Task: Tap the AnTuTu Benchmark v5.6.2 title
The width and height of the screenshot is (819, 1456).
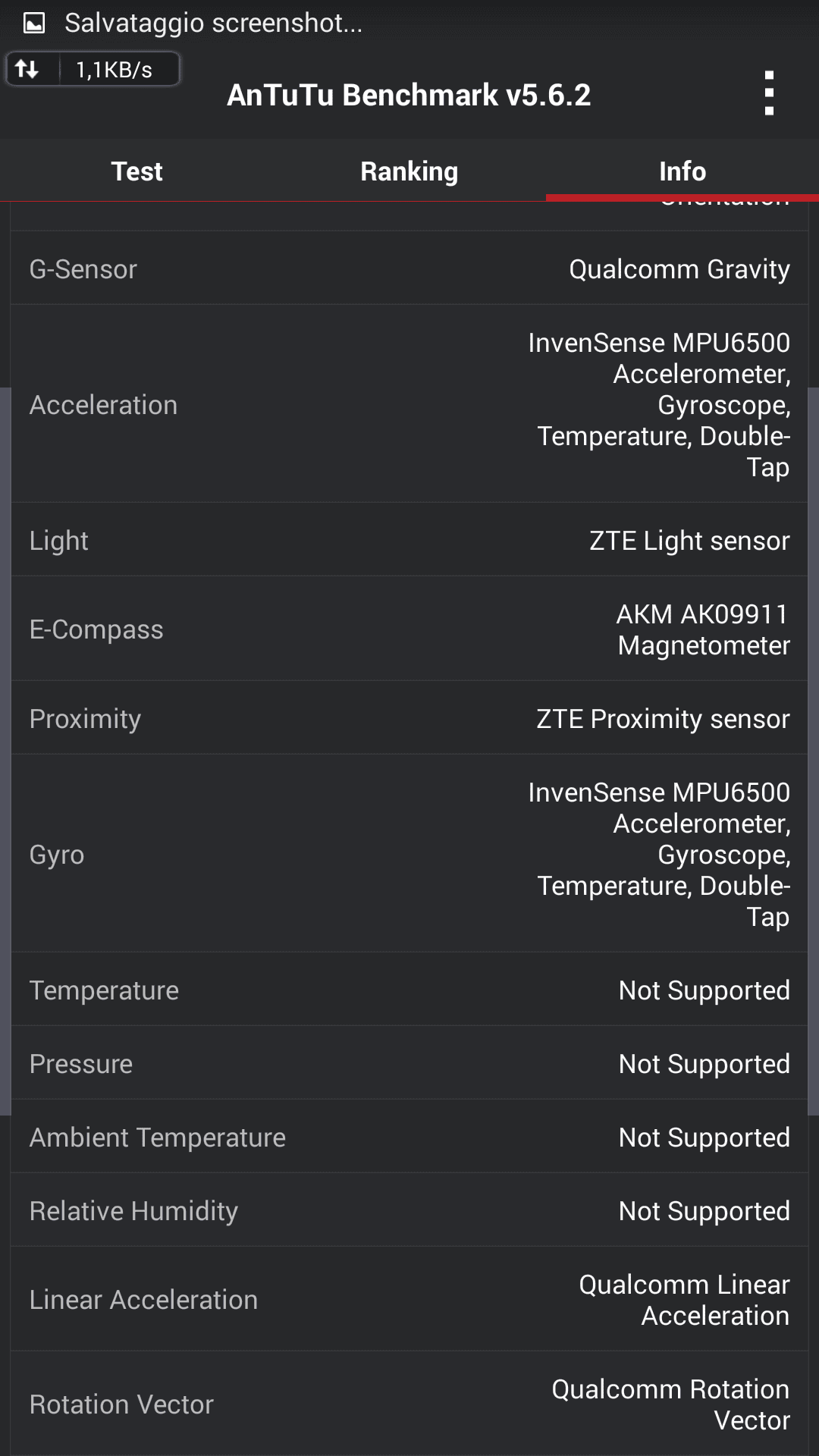Action: pyautogui.click(x=409, y=96)
